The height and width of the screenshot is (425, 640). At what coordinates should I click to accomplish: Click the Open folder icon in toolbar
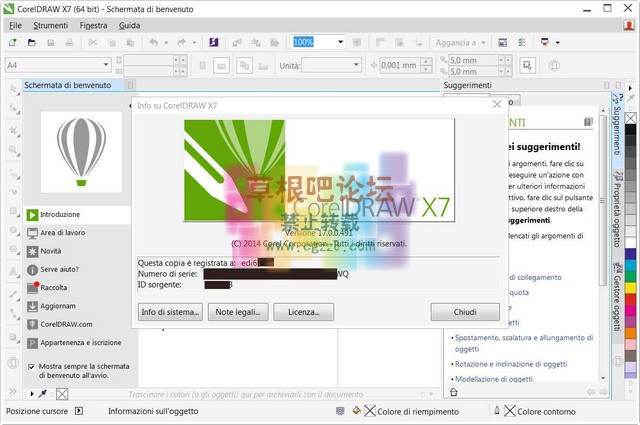31,42
